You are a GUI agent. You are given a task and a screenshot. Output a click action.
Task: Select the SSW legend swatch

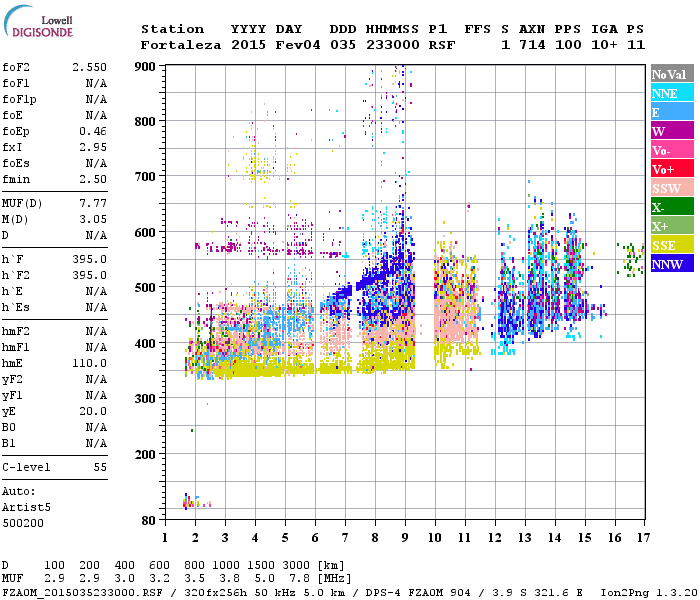coord(672,188)
